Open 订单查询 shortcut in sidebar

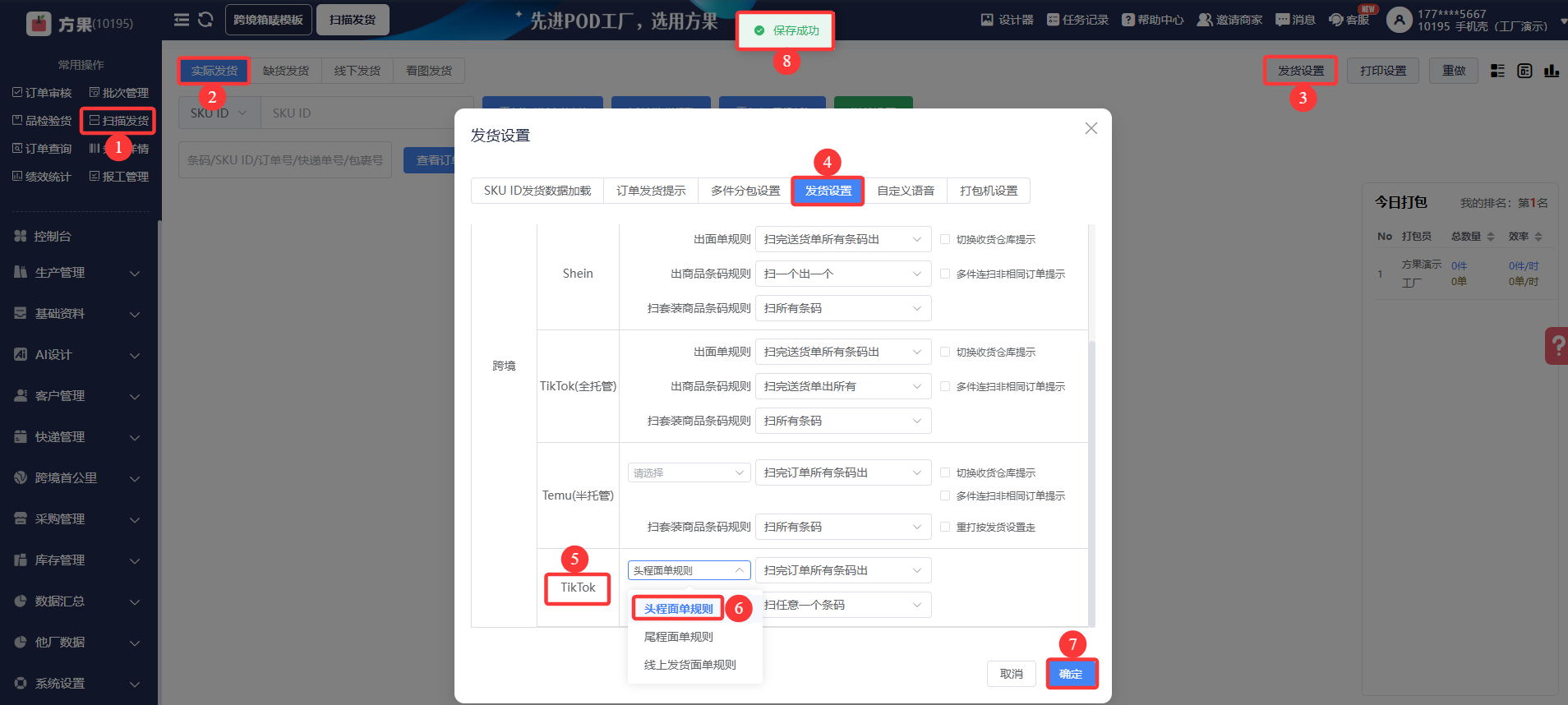(x=42, y=149)
